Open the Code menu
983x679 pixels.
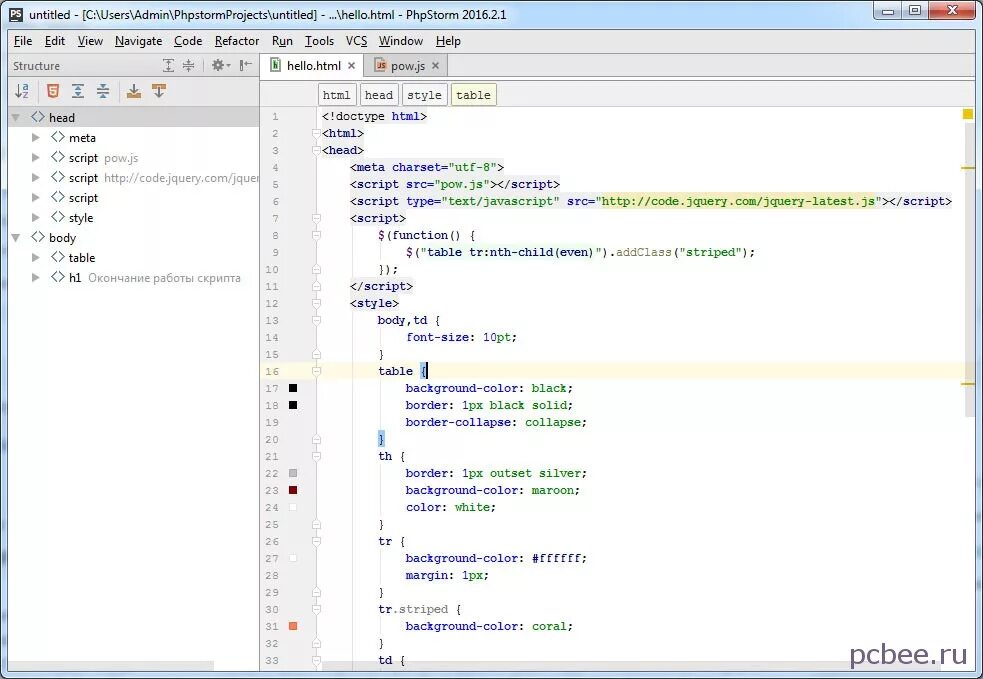coord(187,41)
